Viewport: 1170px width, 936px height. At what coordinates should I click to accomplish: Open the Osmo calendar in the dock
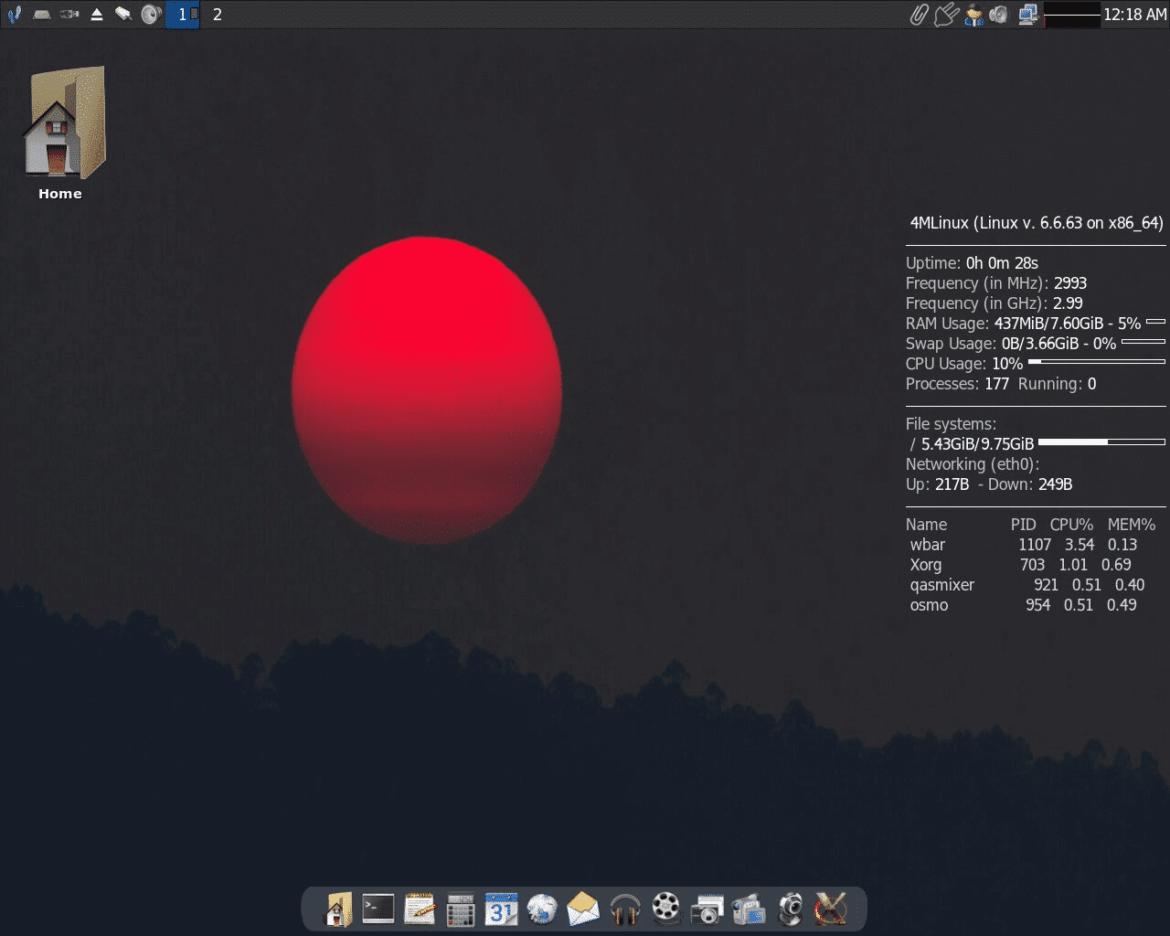point(501,909)
